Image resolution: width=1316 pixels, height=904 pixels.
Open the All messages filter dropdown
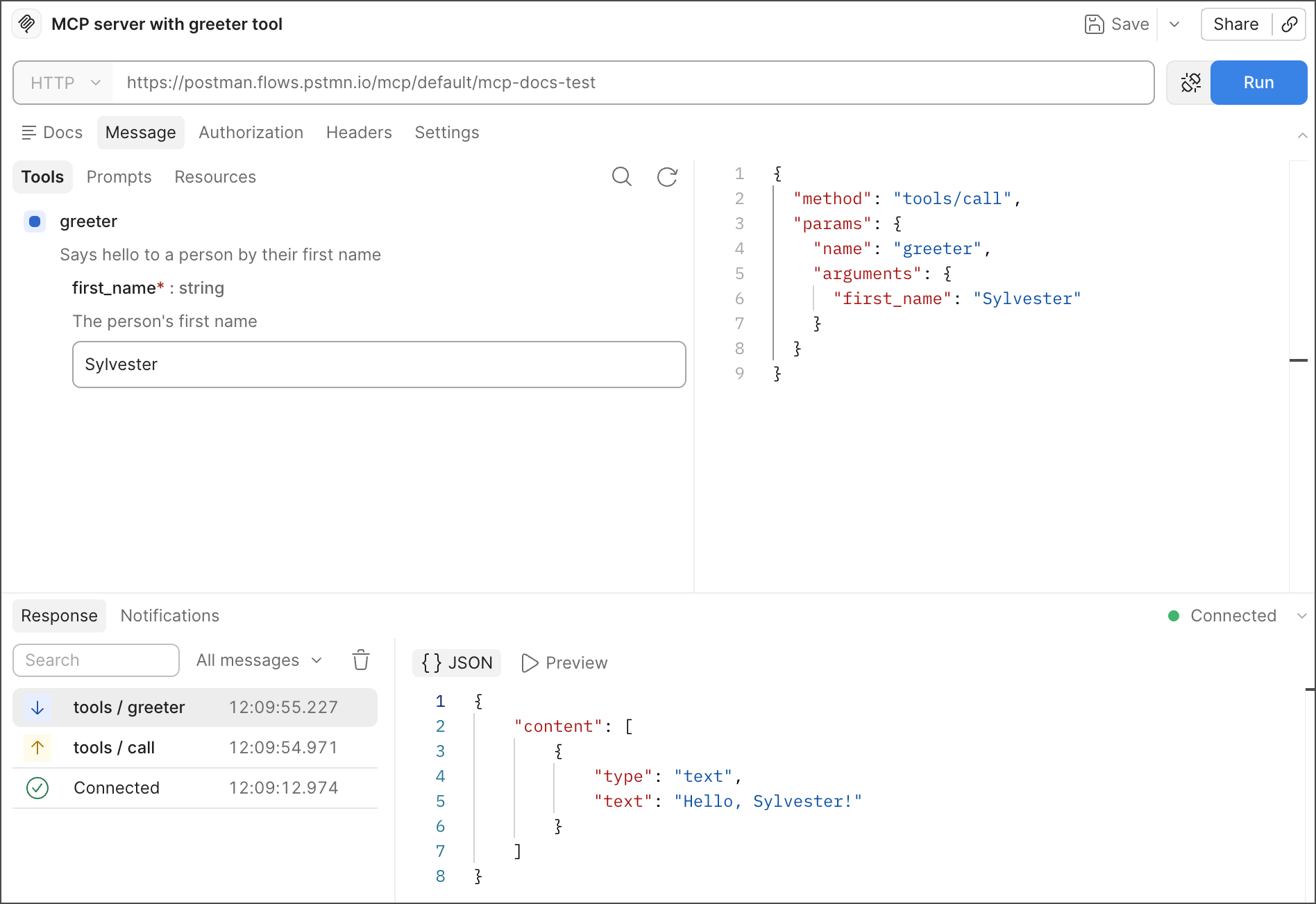click(x=259, y=660)
